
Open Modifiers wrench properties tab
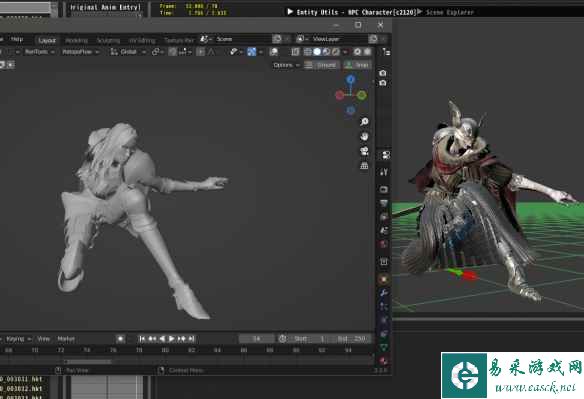[384, 293]
